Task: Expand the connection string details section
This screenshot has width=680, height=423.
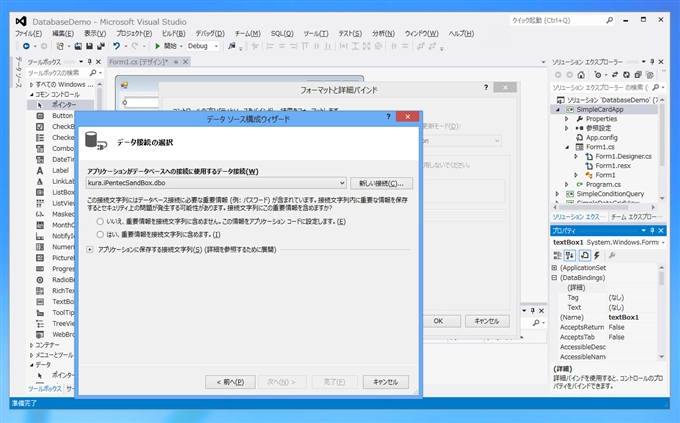Action: [x=90, y=249]
